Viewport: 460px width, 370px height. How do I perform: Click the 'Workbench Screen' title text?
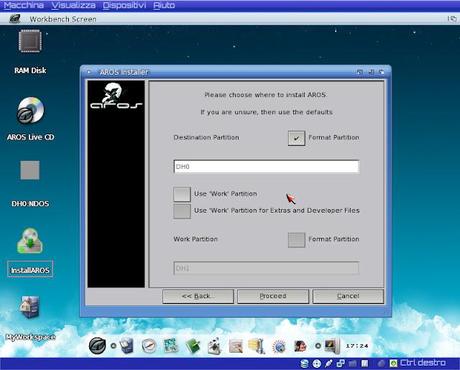[x=63, y=19]
